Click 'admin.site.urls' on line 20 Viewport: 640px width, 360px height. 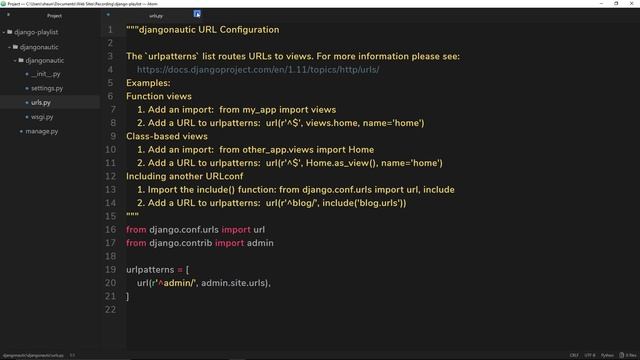(234, 283)
